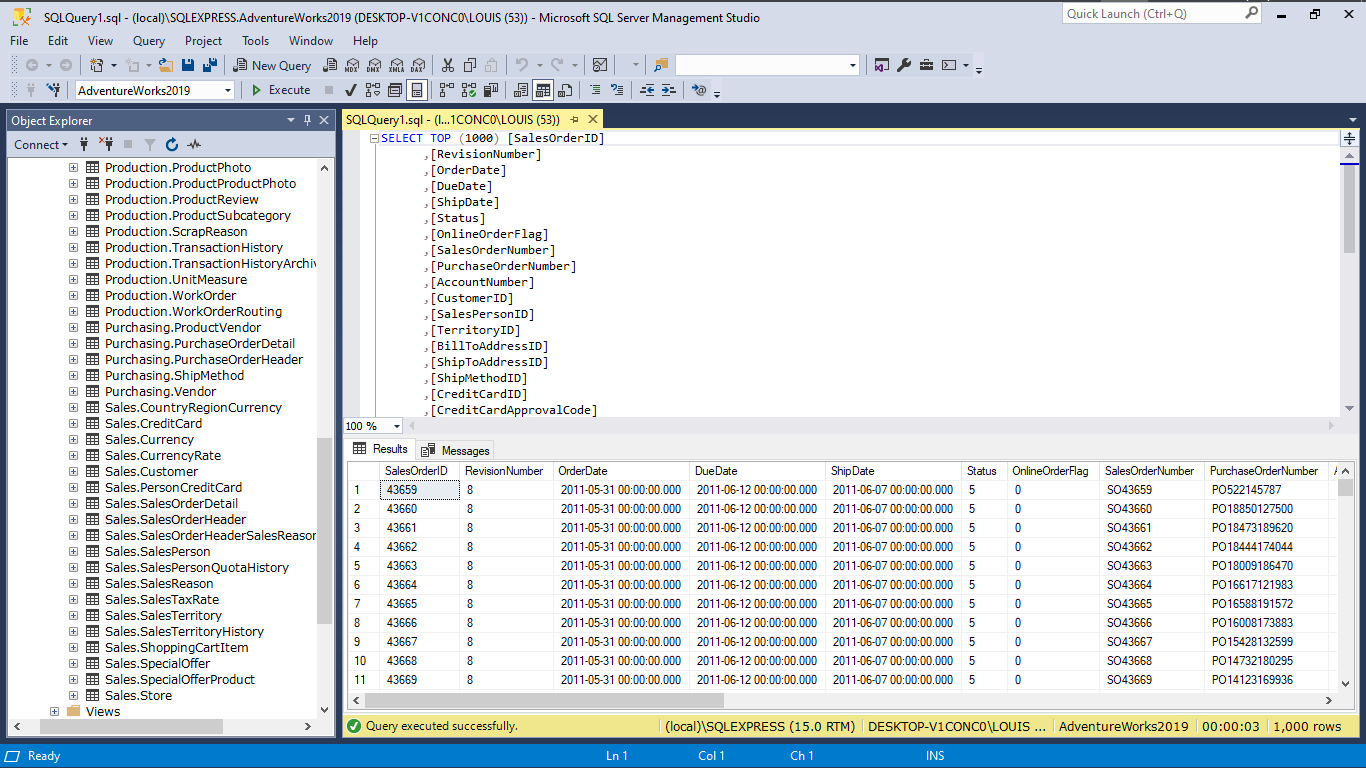Viewport: 1366px width, 768px height.
Task: Close the SQLQuery1.sql tab
Action: click(593, 119)
